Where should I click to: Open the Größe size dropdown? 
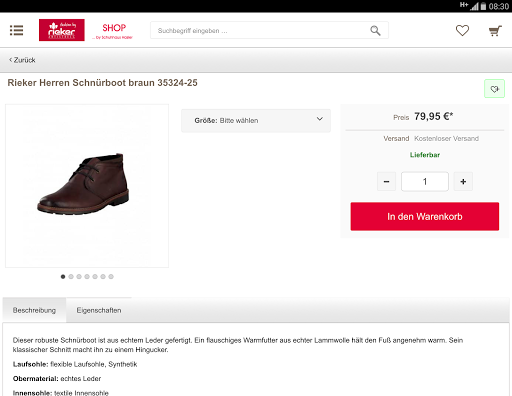pyautogui.click(x=256, y=120)
